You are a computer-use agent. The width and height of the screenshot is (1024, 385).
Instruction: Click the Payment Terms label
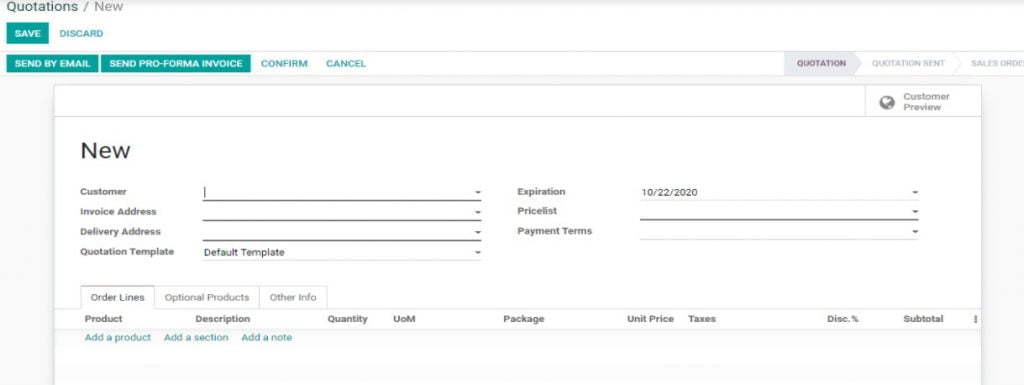tap(554, 231)
